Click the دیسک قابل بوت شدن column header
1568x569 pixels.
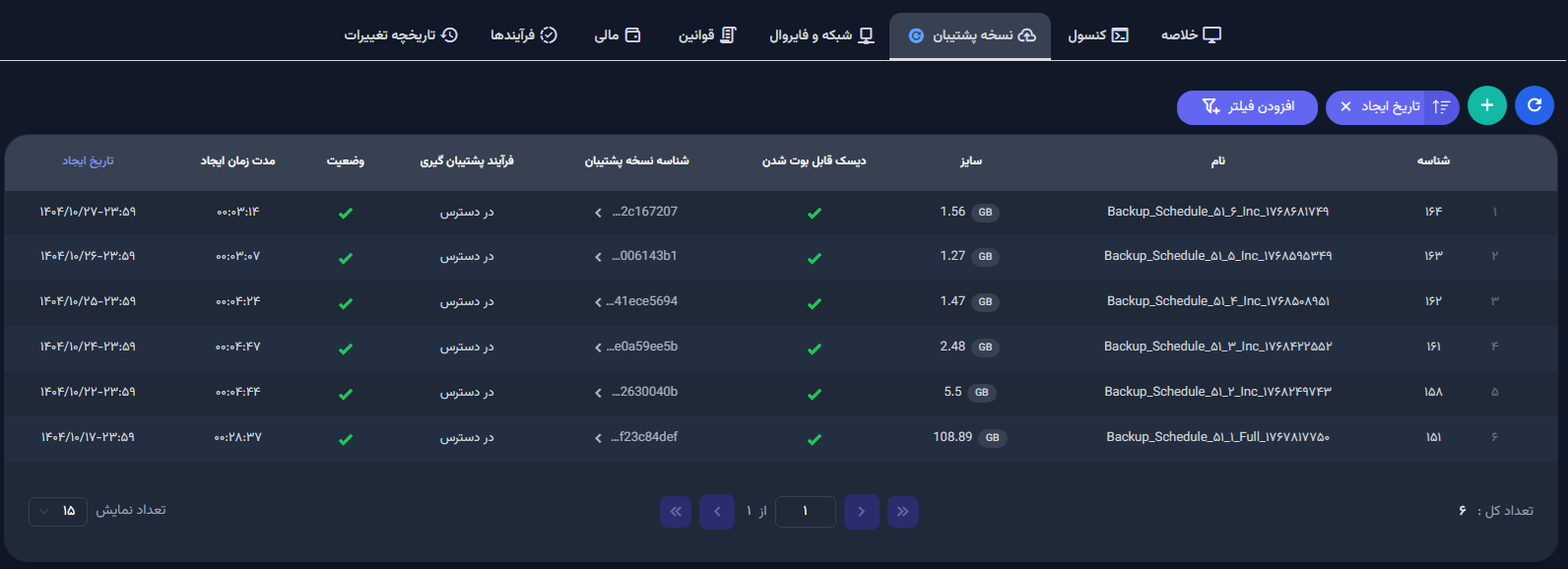[x=814, y=160]
